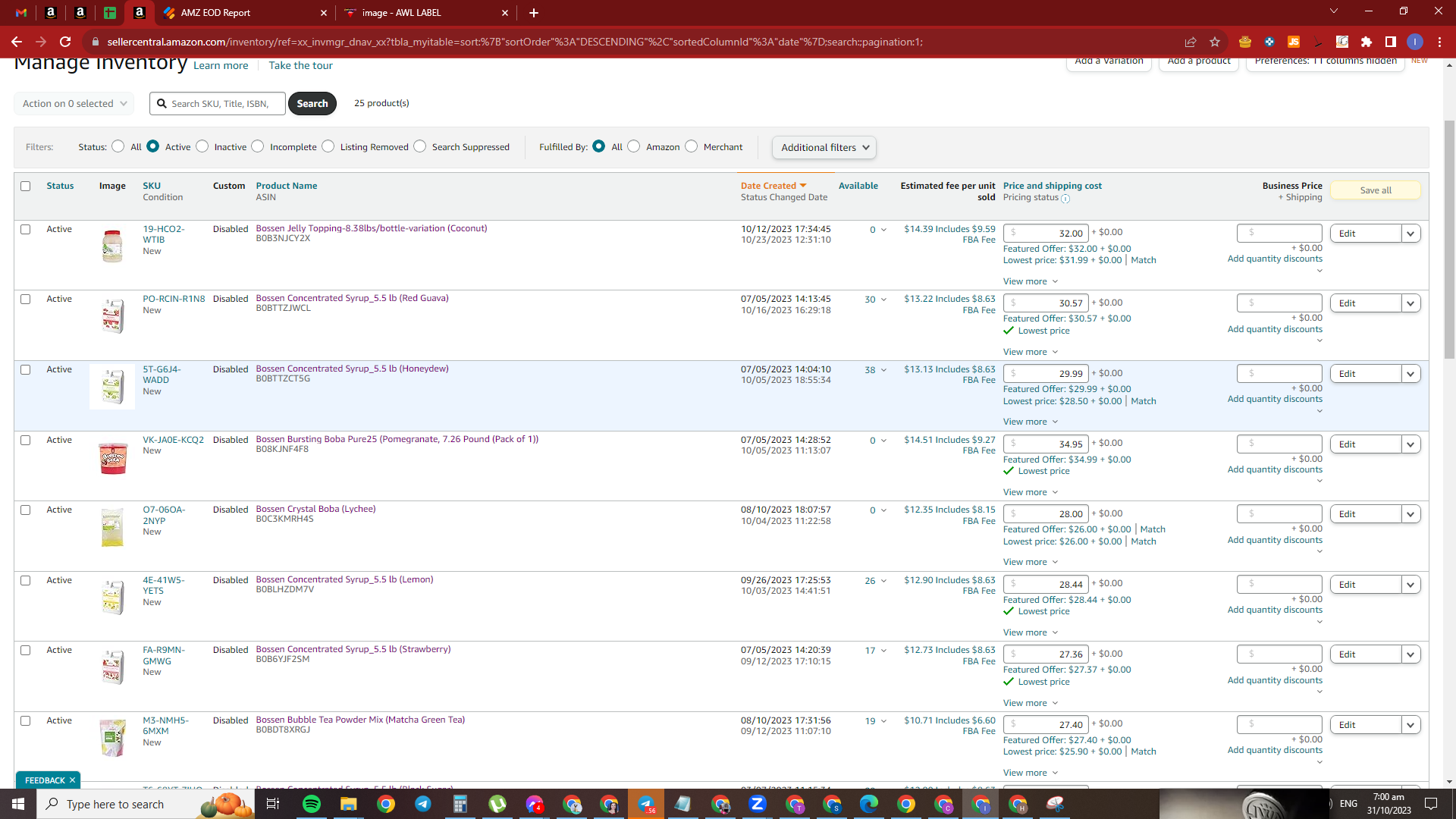
Task: Open the Windows Start menu
Action: point(18,804)
